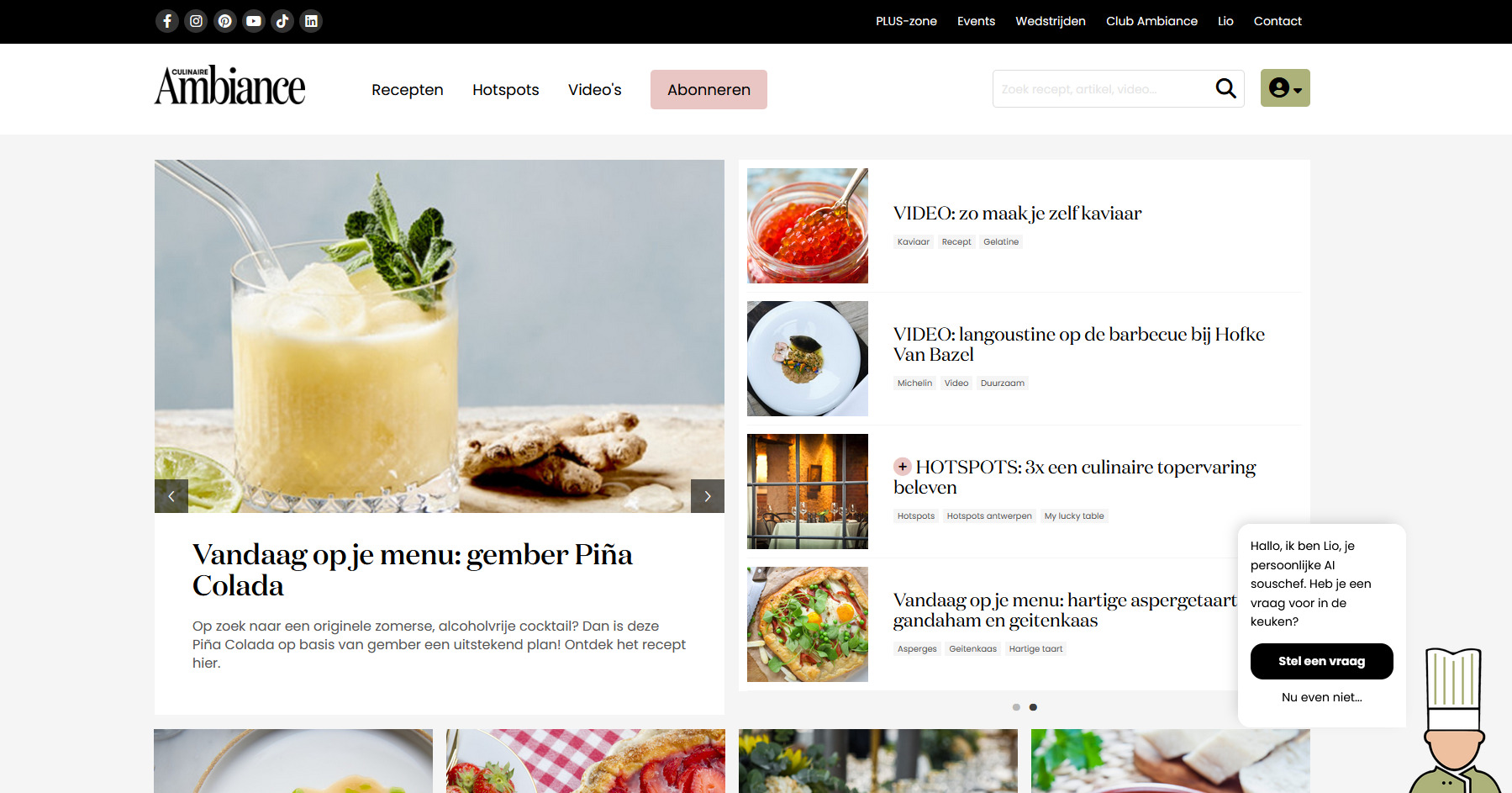Open the Instagram social icon
Image resolution: width=1512 pixels, height=793 pixels.
[196, 21]
